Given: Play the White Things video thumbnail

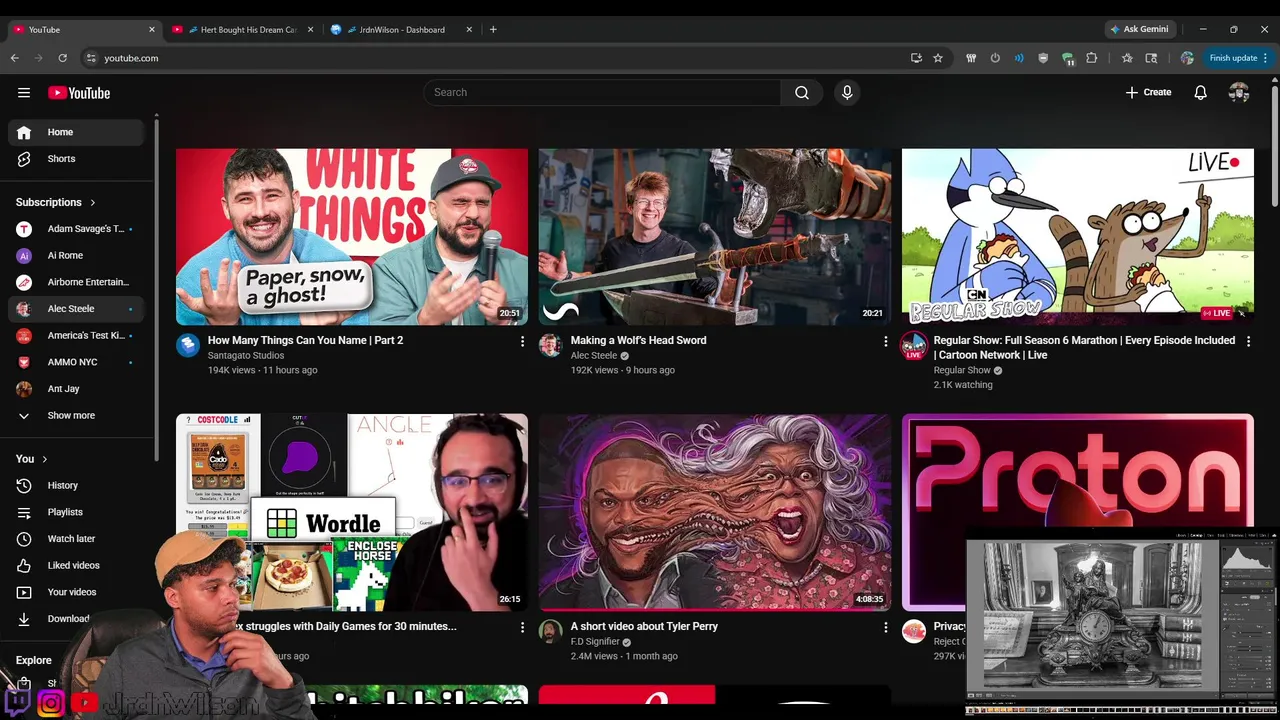Looking at the screenshot, I should pyautogui.click(x=352, y=237).
